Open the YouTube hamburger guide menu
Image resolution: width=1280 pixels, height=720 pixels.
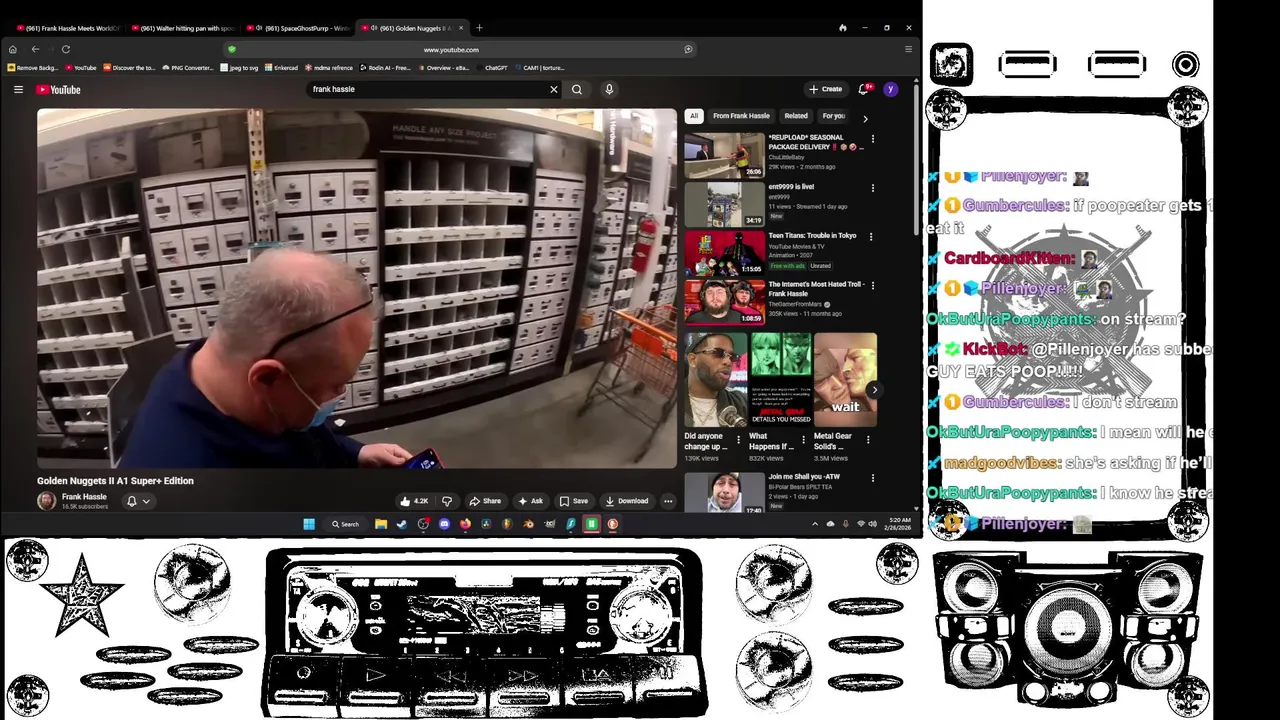tap(18, 89)
